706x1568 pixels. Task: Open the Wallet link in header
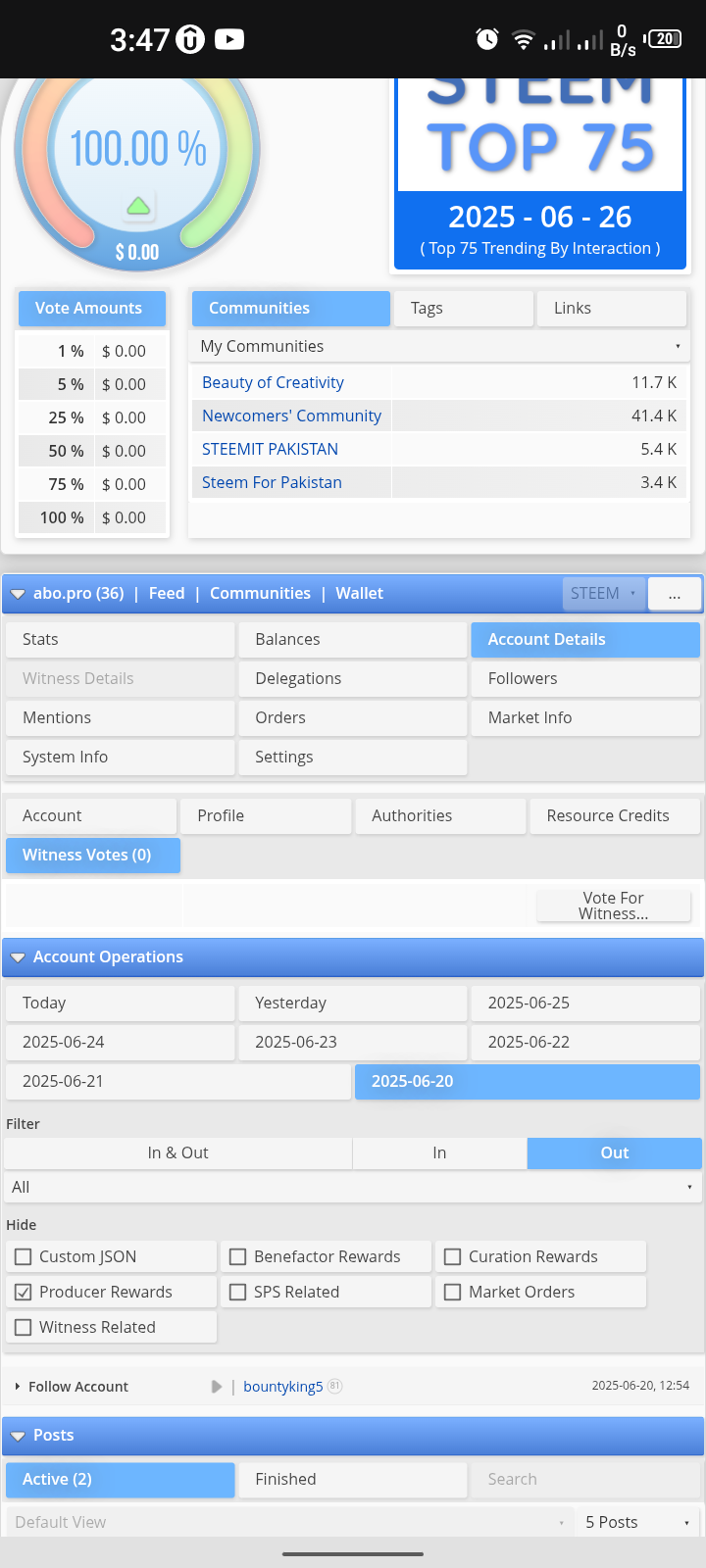360,594
